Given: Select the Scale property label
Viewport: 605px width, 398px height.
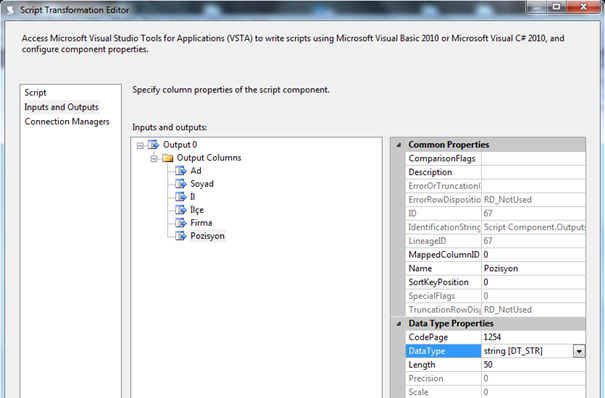Looking at the screenshot, I should tap(418, 392).
